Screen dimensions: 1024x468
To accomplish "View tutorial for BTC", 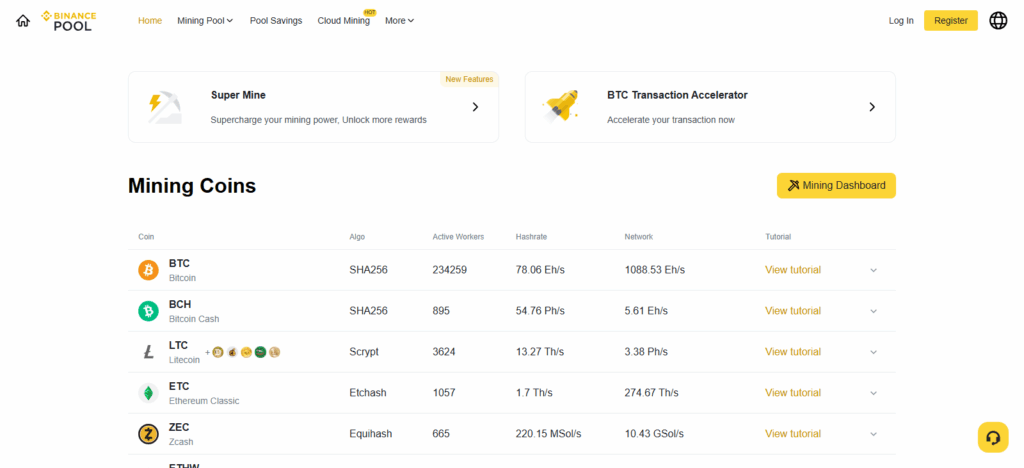I will coord(793,270).
